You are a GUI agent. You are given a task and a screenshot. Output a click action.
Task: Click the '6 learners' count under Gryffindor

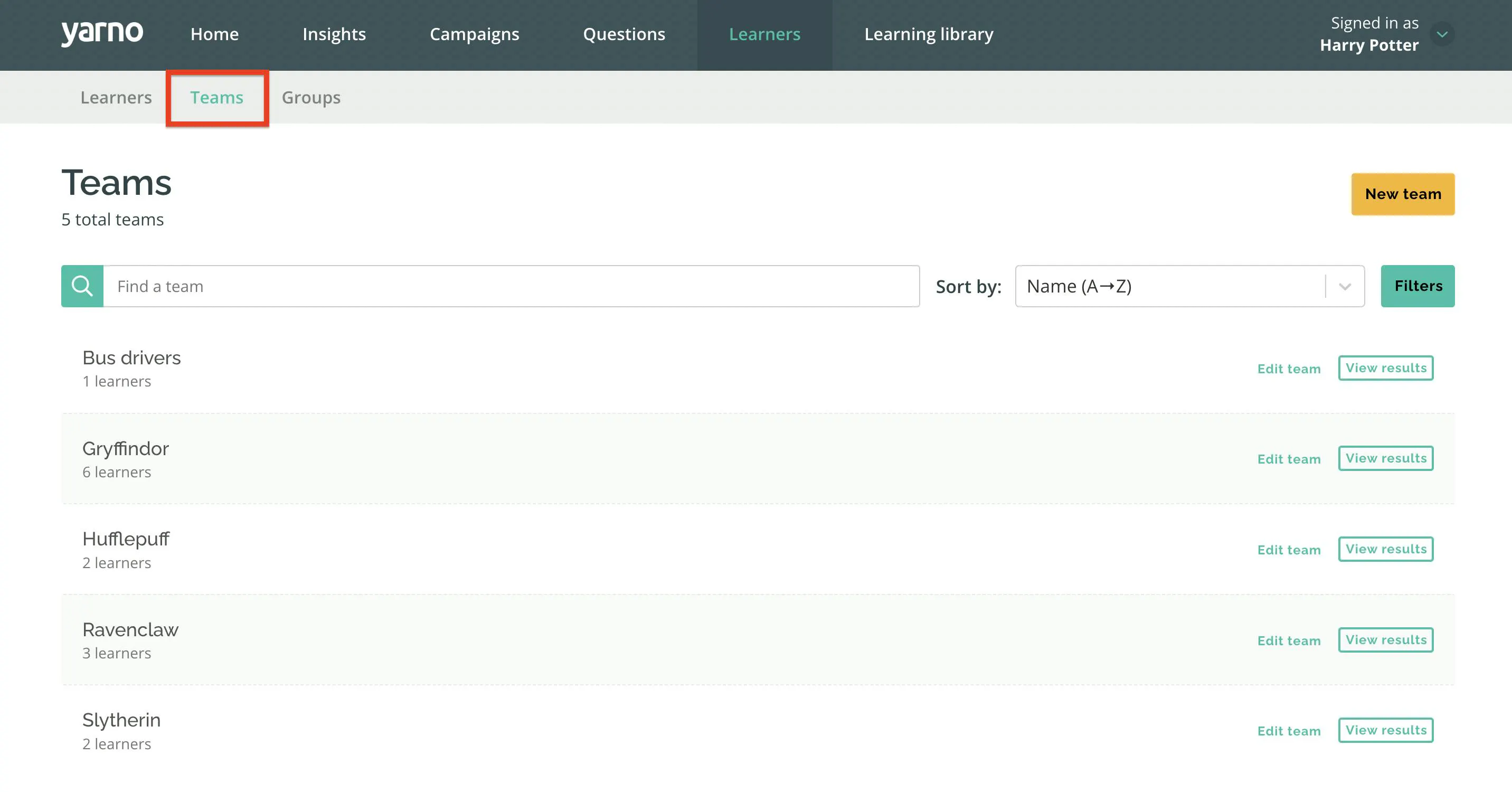point(117,472)
